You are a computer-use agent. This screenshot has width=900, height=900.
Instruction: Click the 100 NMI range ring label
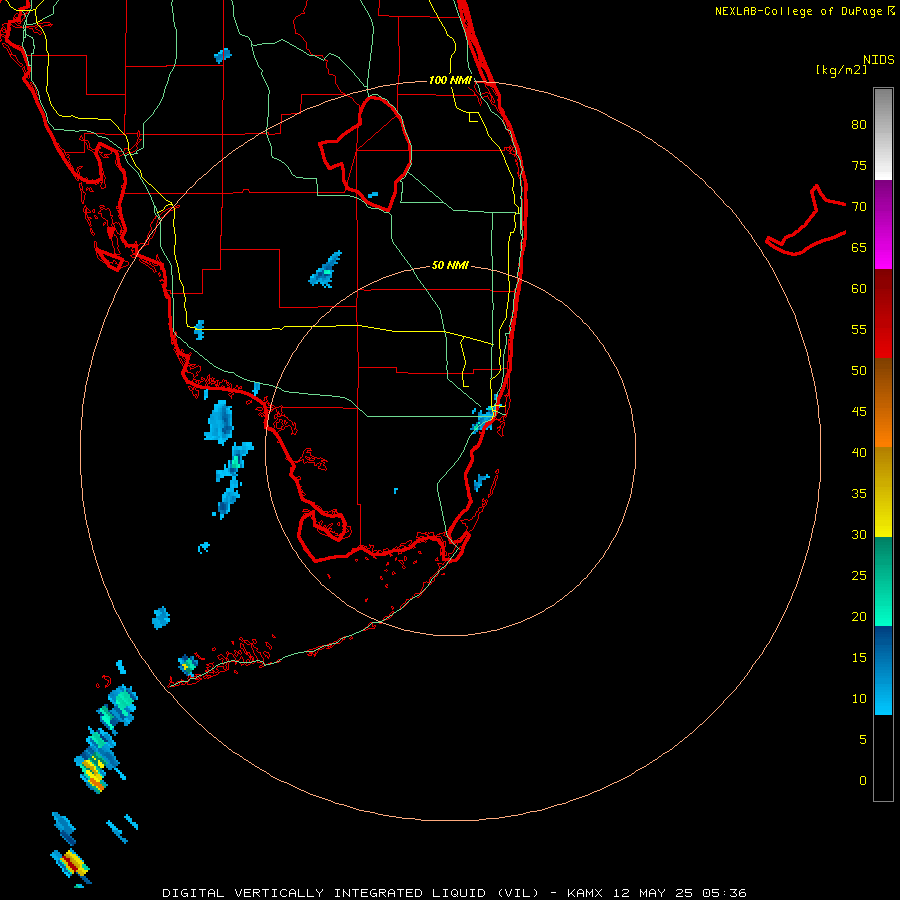tap(450, 80)
